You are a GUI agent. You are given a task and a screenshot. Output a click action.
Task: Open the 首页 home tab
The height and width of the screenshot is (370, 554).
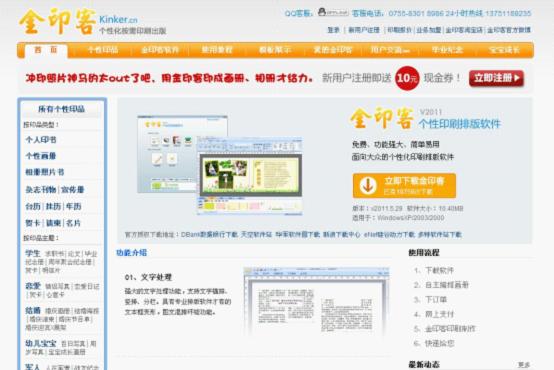[x=46, y=50]
